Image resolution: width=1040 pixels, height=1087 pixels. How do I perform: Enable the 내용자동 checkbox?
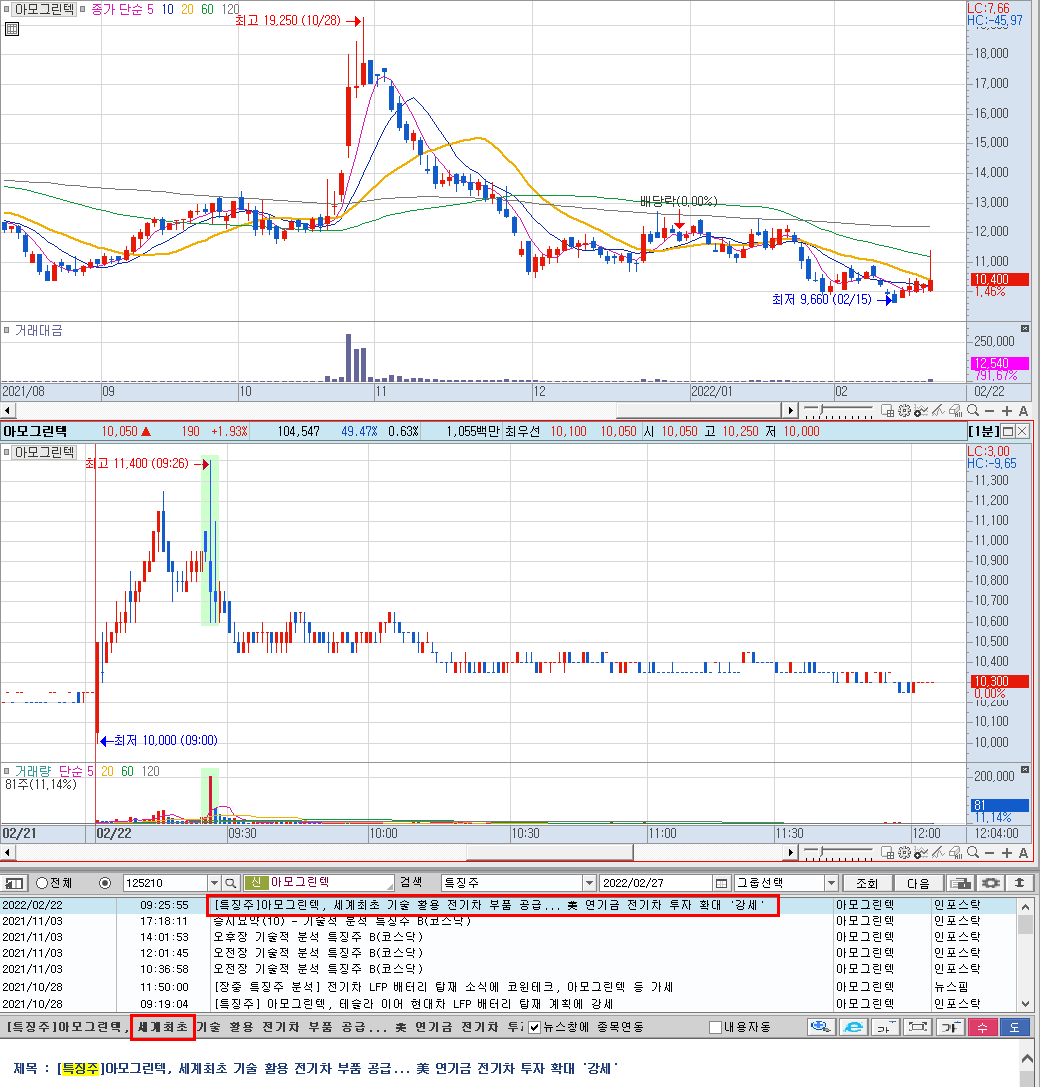pos(716,1027)
